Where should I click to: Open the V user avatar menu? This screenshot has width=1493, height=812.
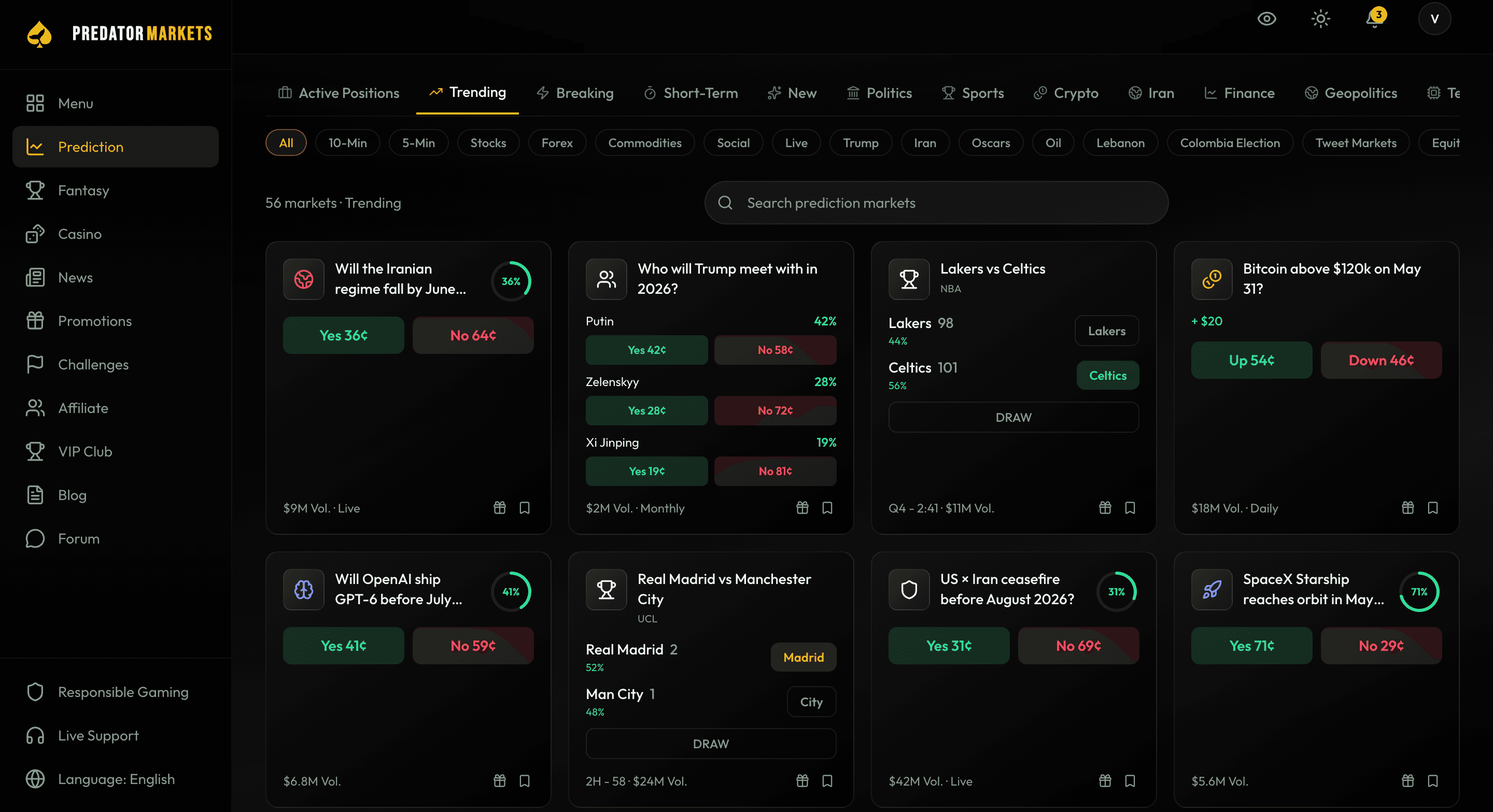coord(1434,19)
